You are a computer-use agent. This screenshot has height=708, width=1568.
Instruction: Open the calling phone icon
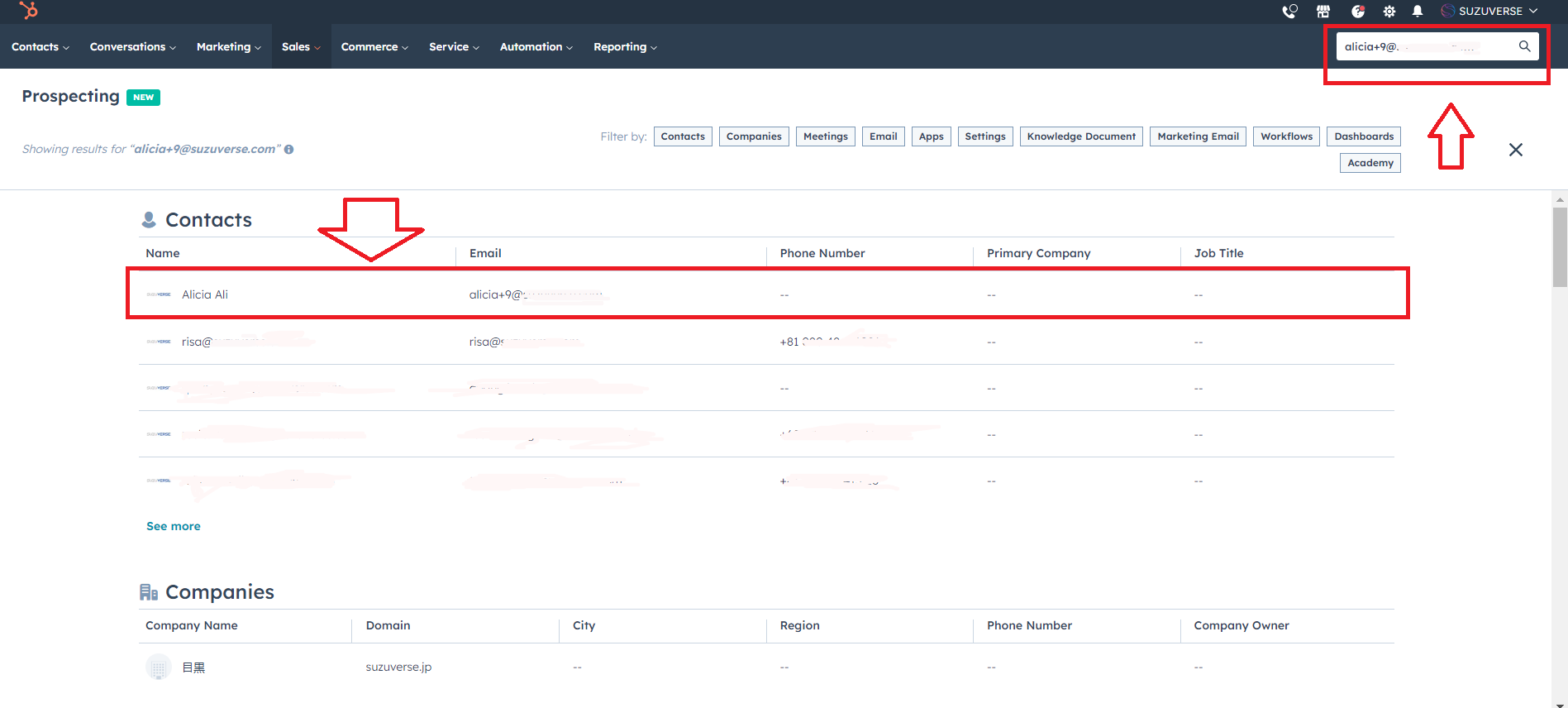(x=1289, y=12)
